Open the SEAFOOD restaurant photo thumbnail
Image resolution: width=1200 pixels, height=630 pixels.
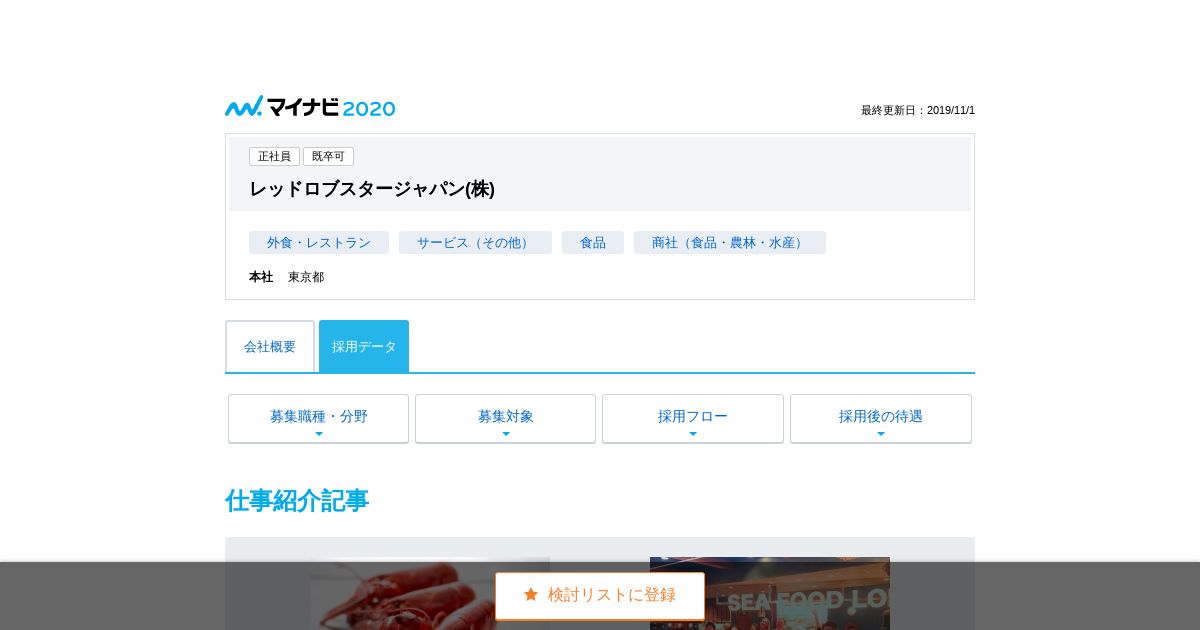pyautogui.click(x=770, y=593)
